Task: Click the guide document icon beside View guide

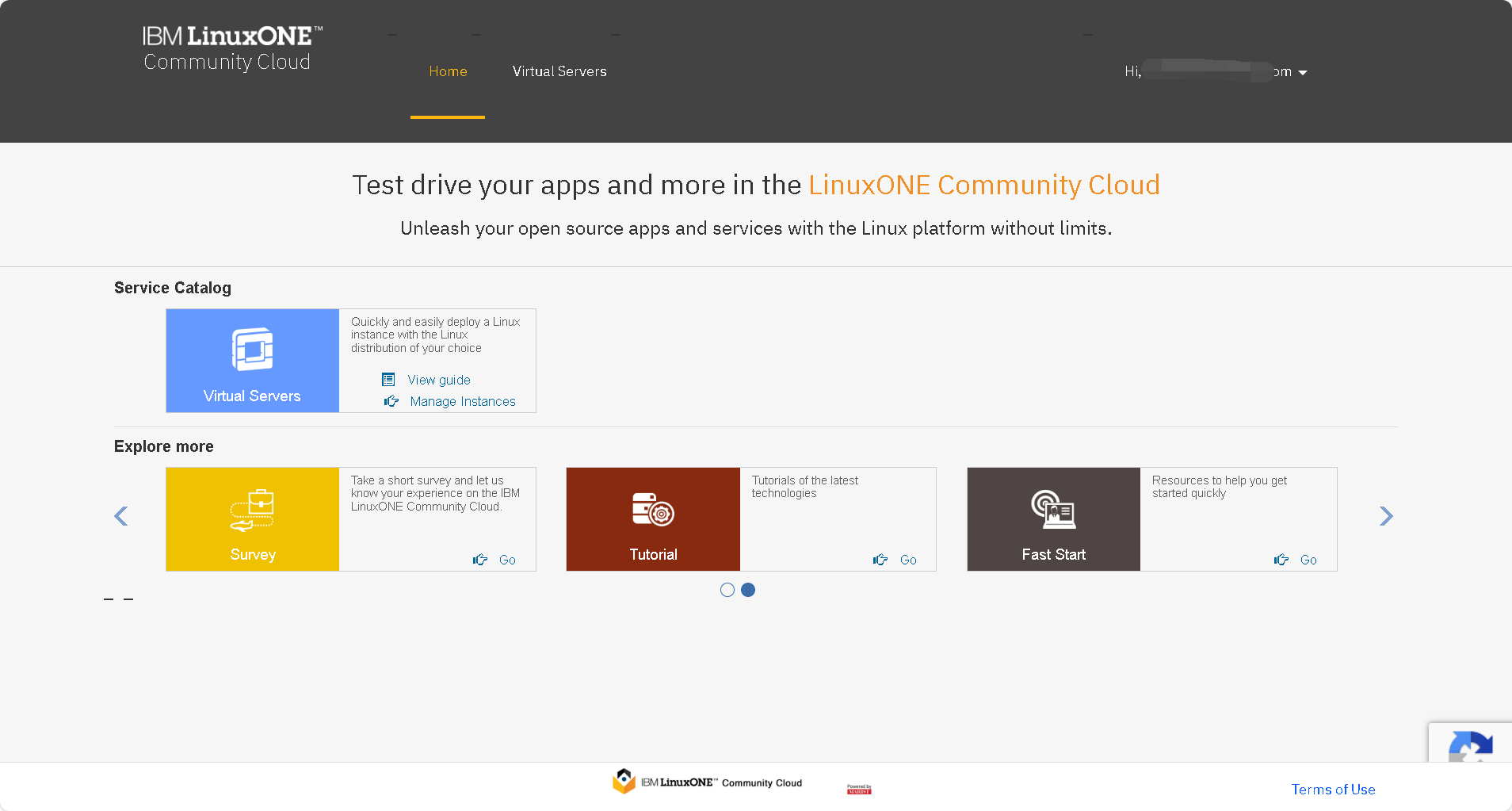Action: point(388,380)
